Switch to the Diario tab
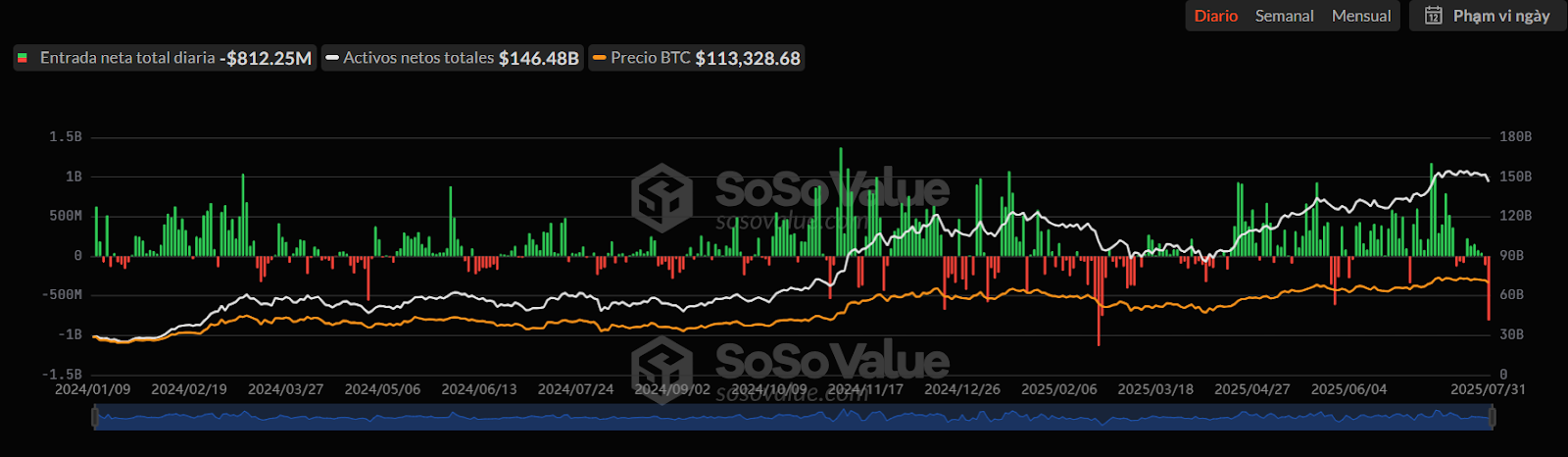1568x457 pixels. tap(1215, 16)
